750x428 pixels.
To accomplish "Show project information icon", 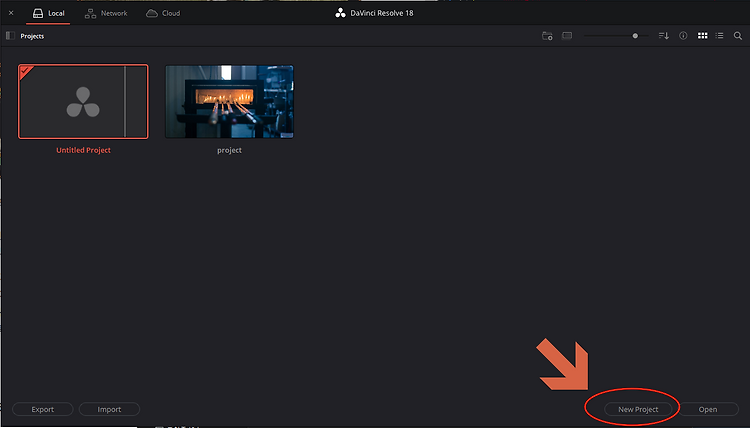I will click(683, 36).
